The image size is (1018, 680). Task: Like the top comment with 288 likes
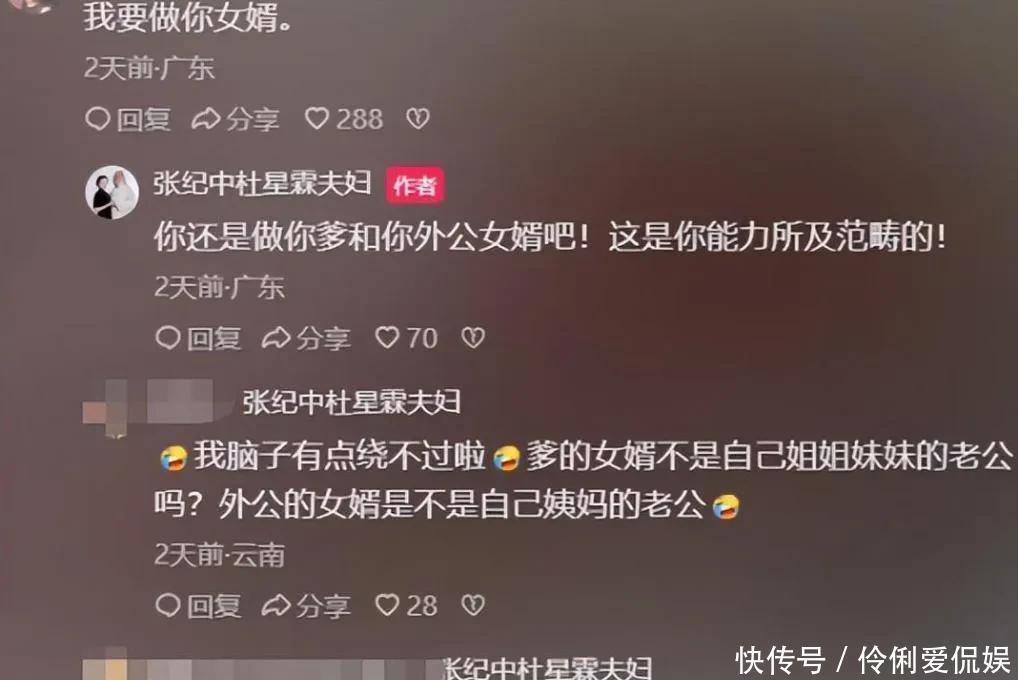(344, 119)
